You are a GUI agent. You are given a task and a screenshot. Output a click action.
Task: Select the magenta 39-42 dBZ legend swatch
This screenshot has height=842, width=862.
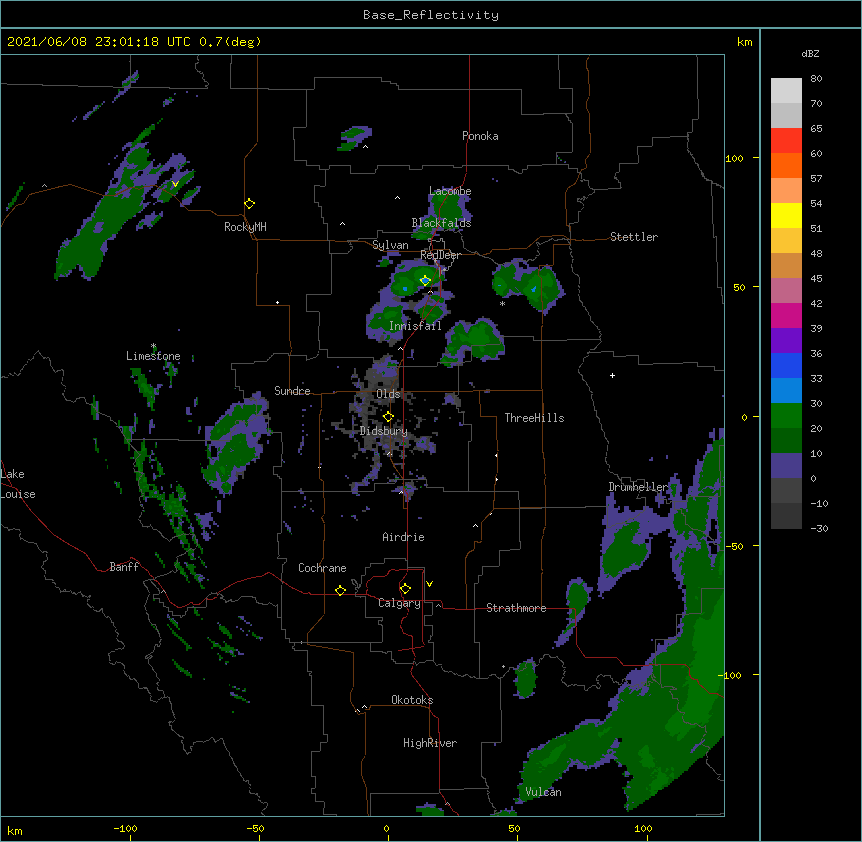coord(786,315)
